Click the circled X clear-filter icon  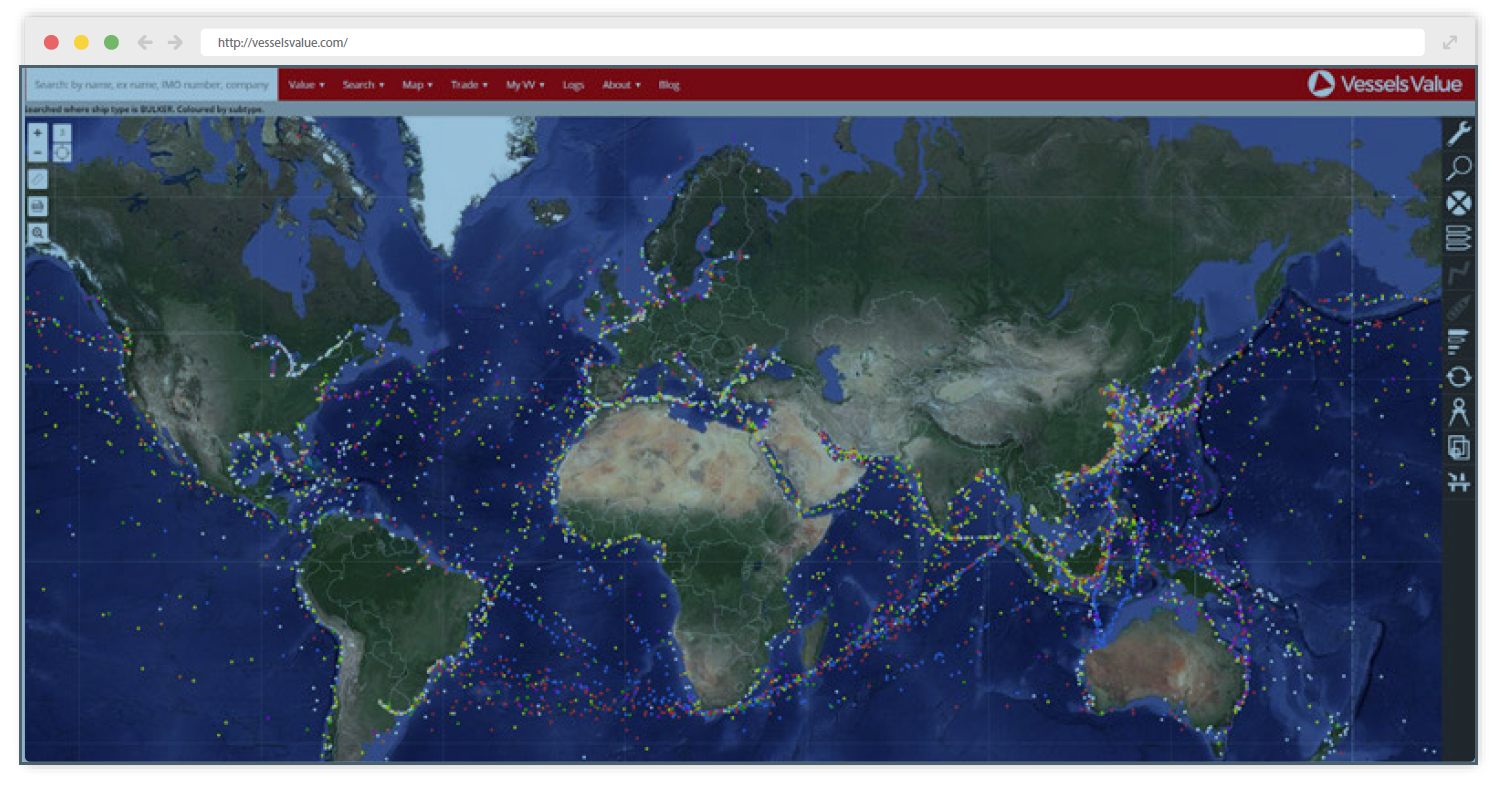point(1458,203)
